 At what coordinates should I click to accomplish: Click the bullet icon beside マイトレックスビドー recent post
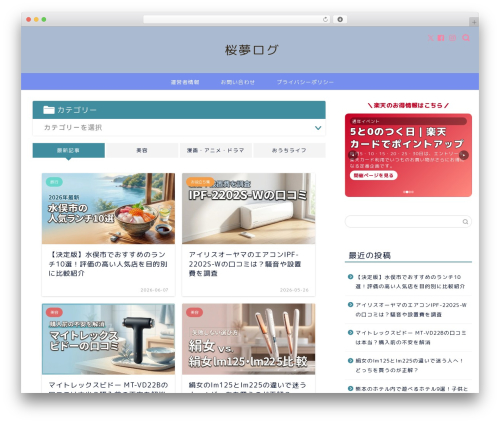click(350, 333)
